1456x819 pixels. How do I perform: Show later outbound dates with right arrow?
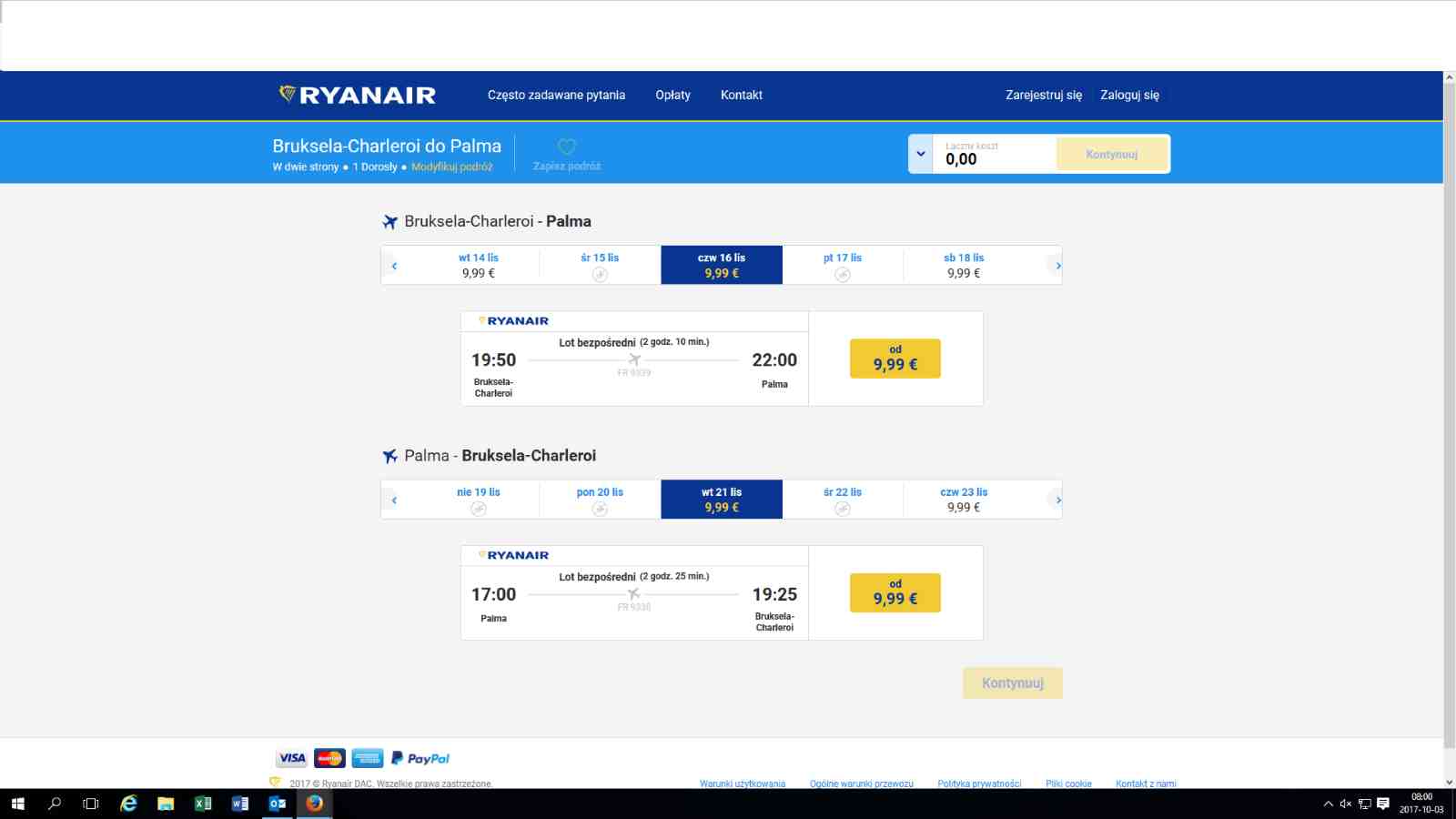pyautogui.click(x=1057, y=266)
